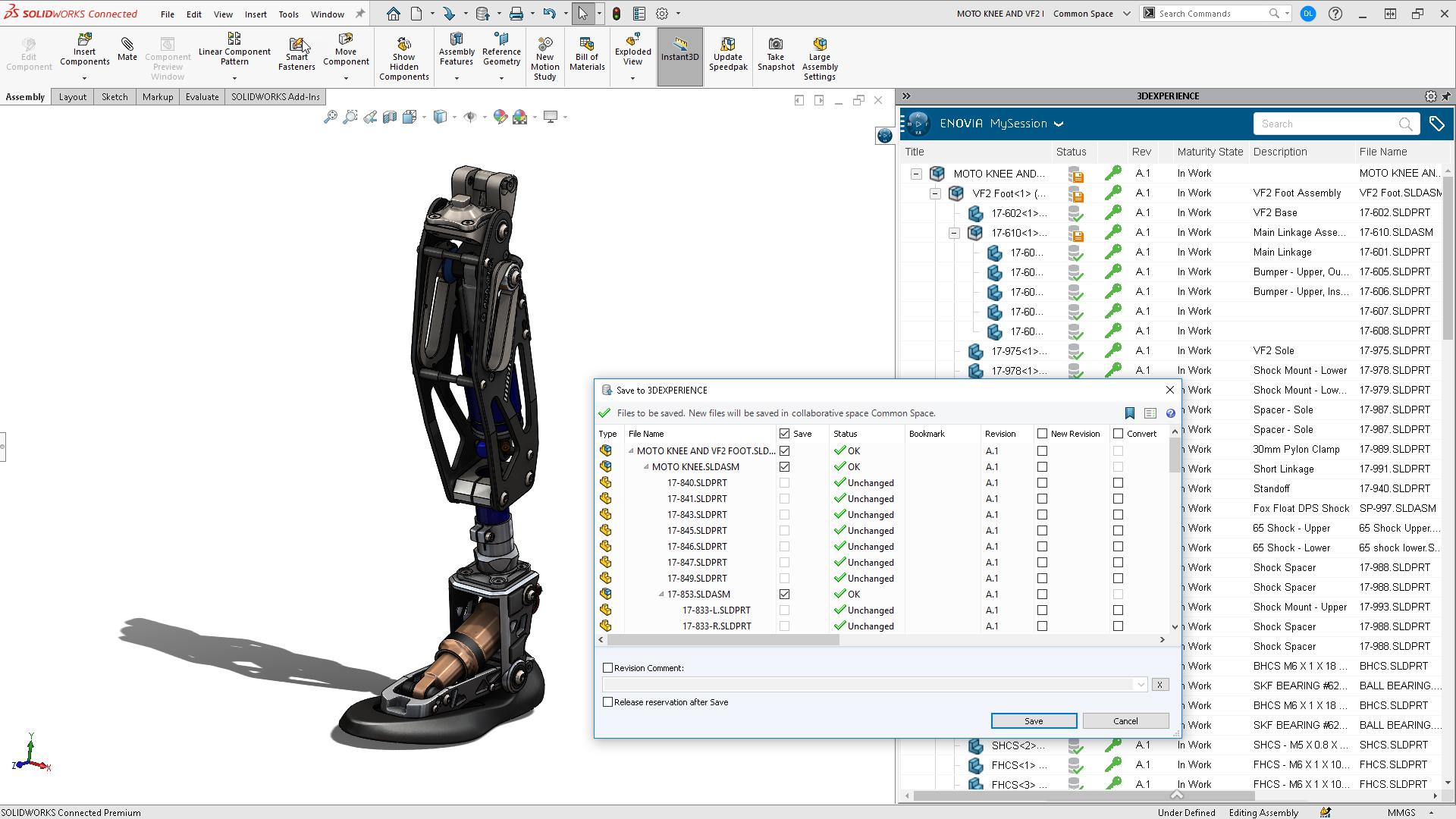Enable Release reservation after Save checkbox
This screenshot has height=819, width=1456.
pyautogui.click(x=608, y=701)
